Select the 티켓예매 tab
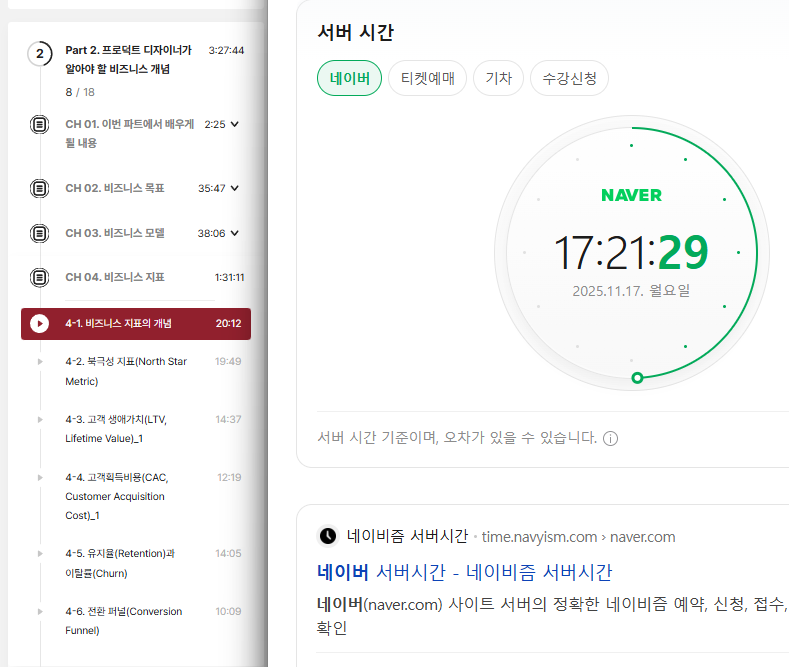The image size is (789, 667). click(427, 78)
